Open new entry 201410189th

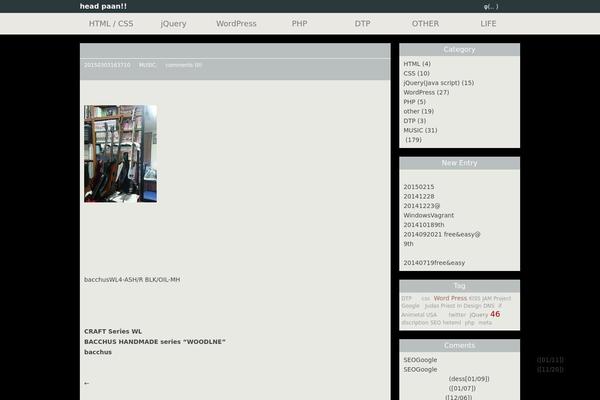point(424,225)
